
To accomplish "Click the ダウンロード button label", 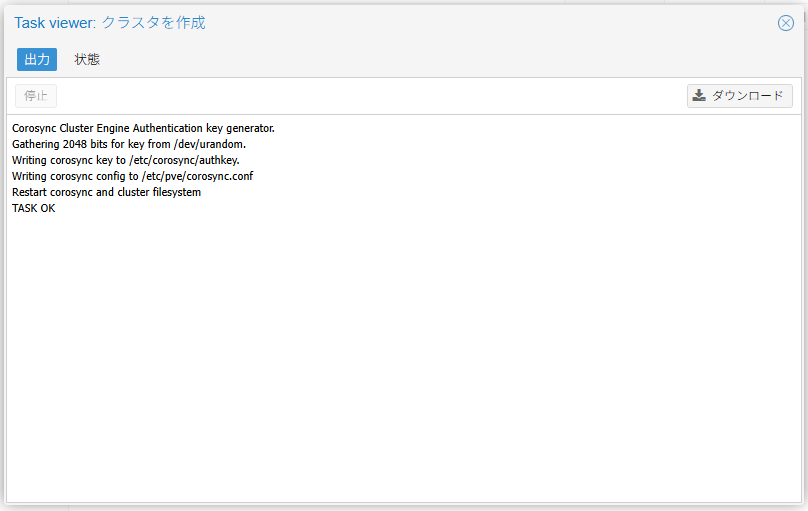I will coord(747,96).
